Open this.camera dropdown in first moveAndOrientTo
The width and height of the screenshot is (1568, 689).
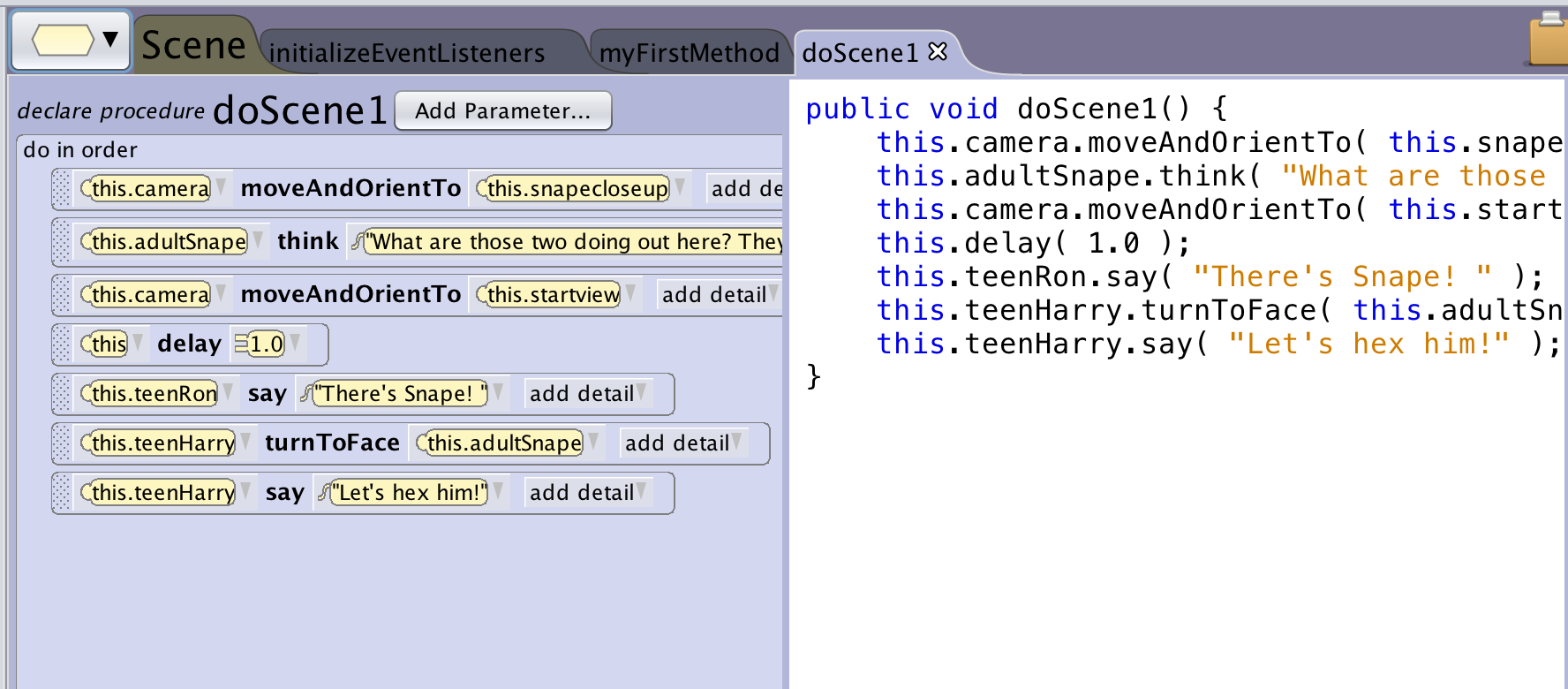(221, 188)
